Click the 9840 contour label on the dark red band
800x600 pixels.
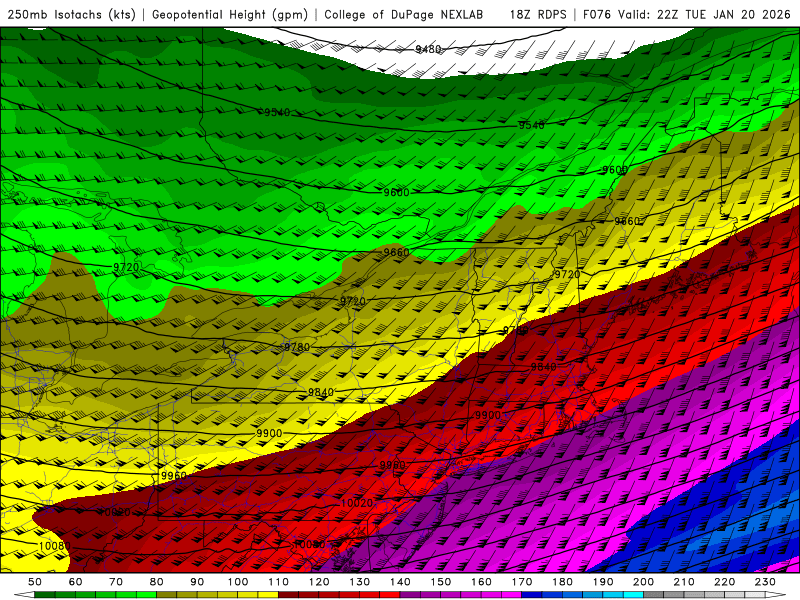click(x=543, y=367)
